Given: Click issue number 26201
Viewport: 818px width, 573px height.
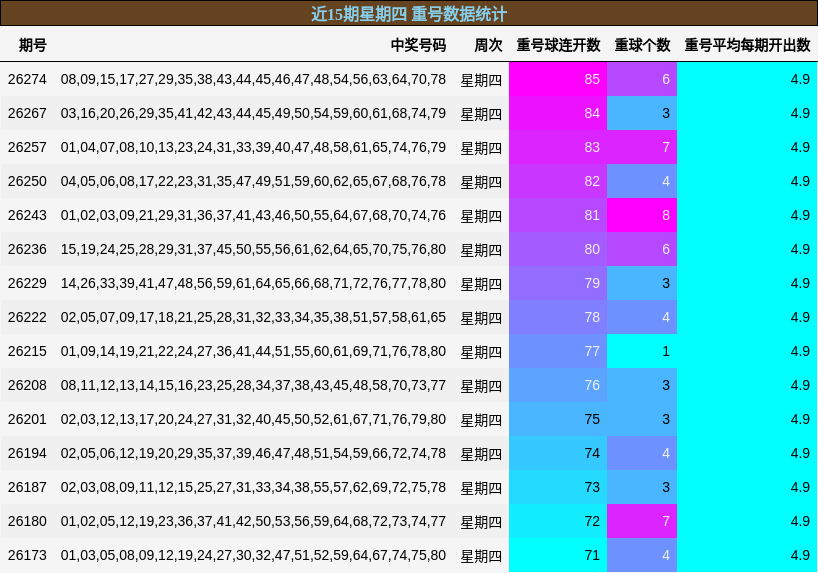Looking at the screenshot, I should tap(27, 419).
